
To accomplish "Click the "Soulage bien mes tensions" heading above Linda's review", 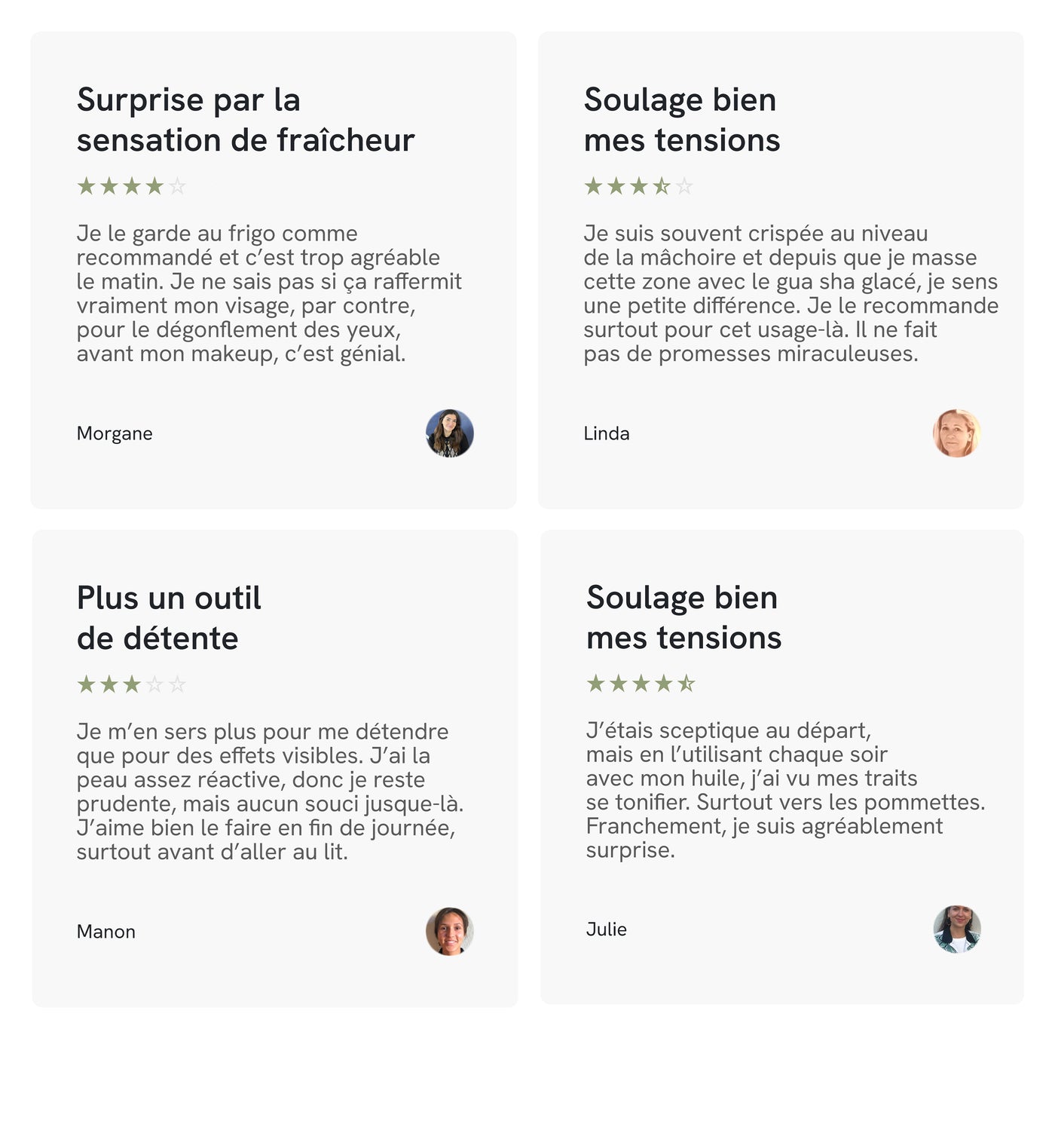I will [681, 120].
